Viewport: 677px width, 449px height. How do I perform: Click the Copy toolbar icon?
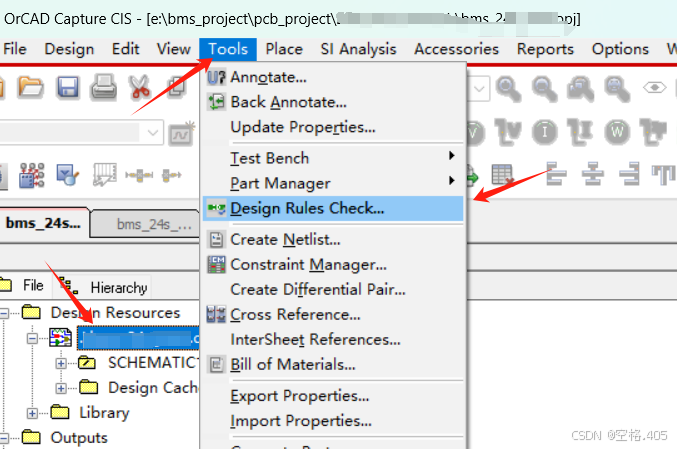pyautogui.click(x=177, y=87)
